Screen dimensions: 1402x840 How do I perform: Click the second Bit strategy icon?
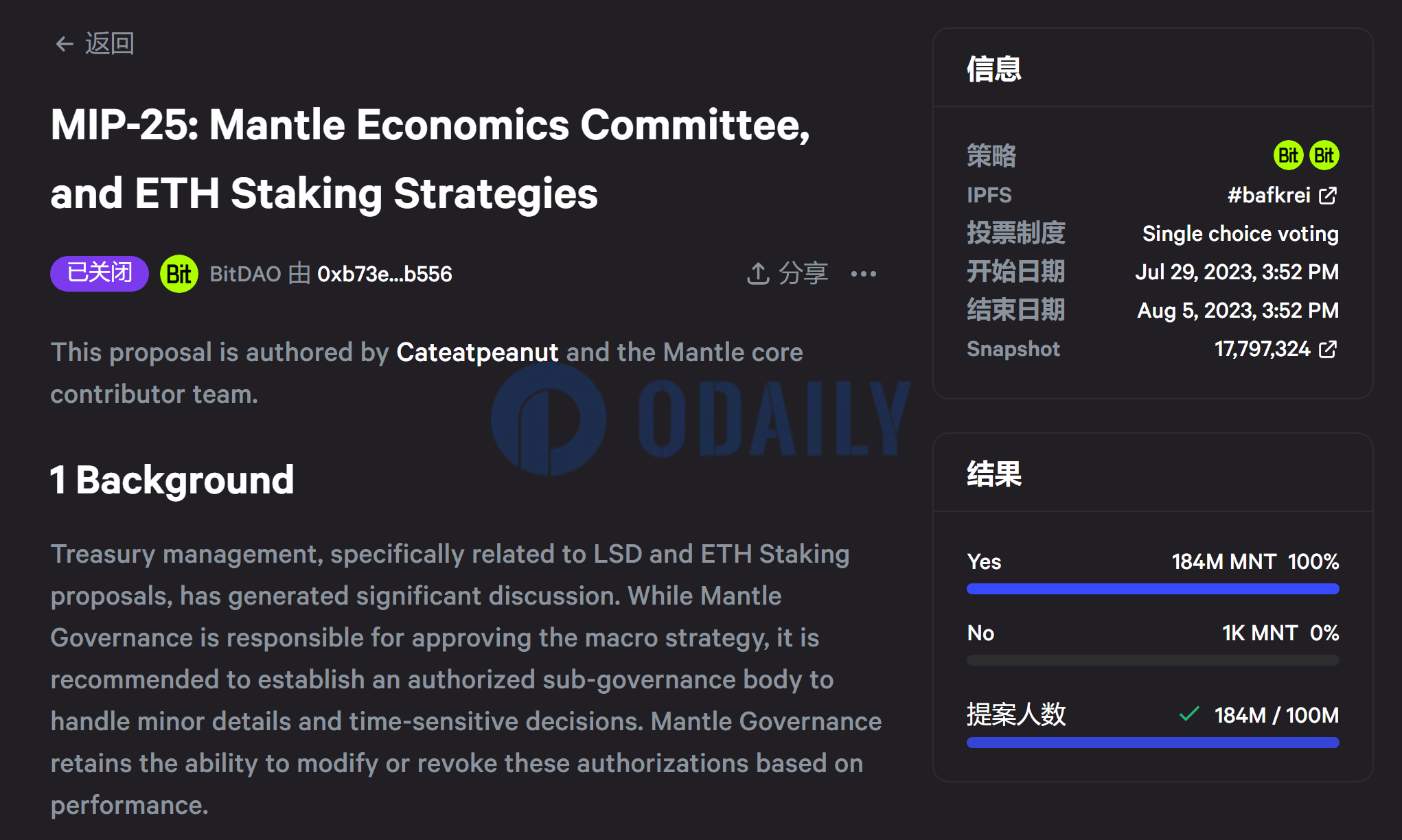tap(1324, 156)
